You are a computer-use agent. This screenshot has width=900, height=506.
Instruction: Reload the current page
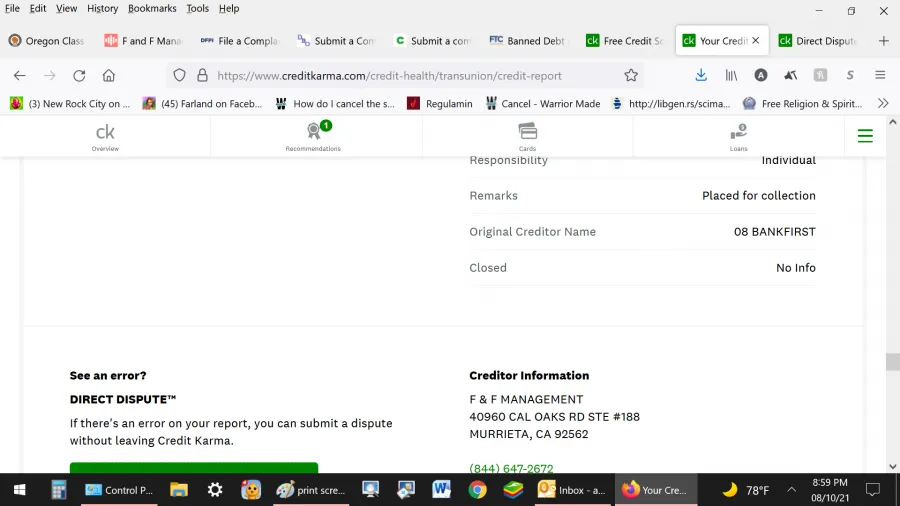coord(79,75)
